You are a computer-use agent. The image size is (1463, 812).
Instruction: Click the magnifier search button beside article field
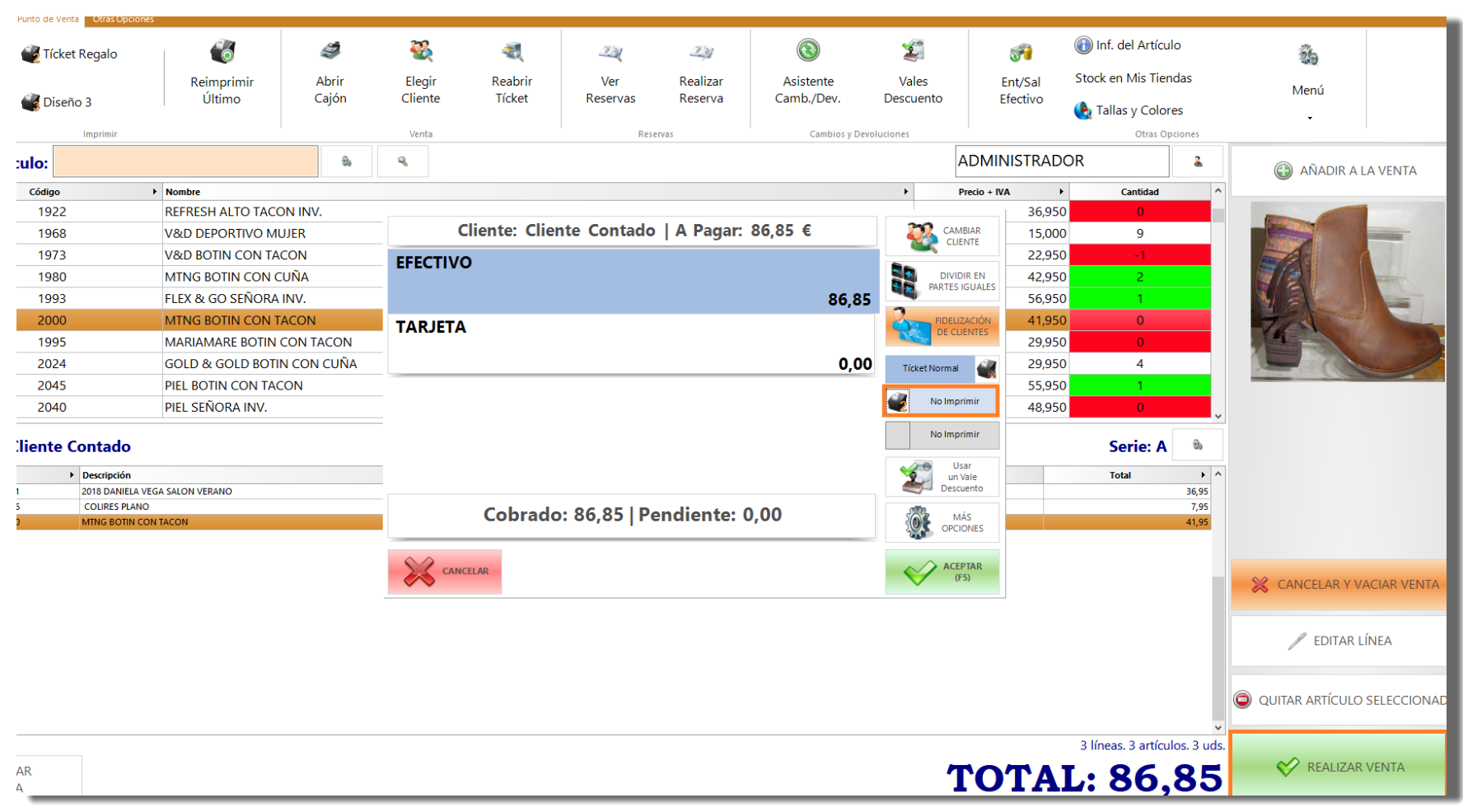coord(403,161)
